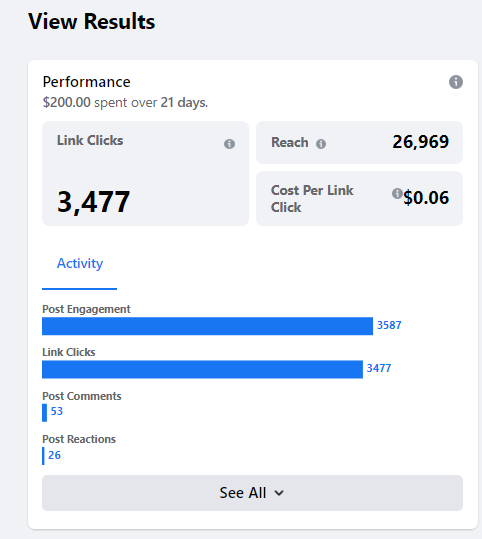Click the chevron arrow beside See All
Viewport: 482px width, 539px height.
(x=279, y=493)
